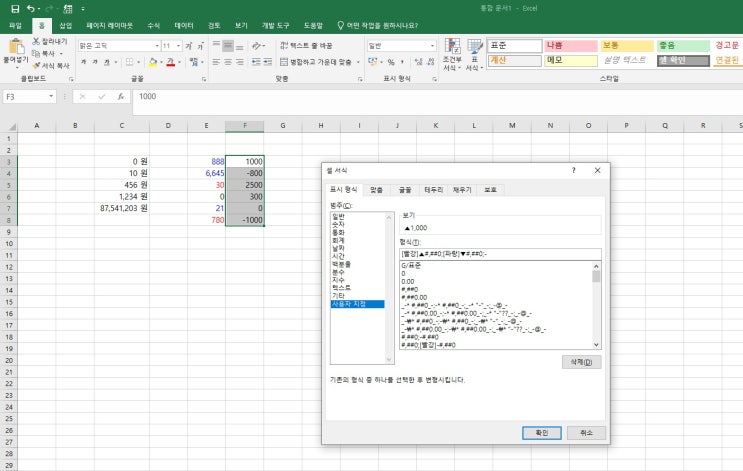
Task: Click the Save icon in quick access toolbar
Action: click(x=14, y=8)
